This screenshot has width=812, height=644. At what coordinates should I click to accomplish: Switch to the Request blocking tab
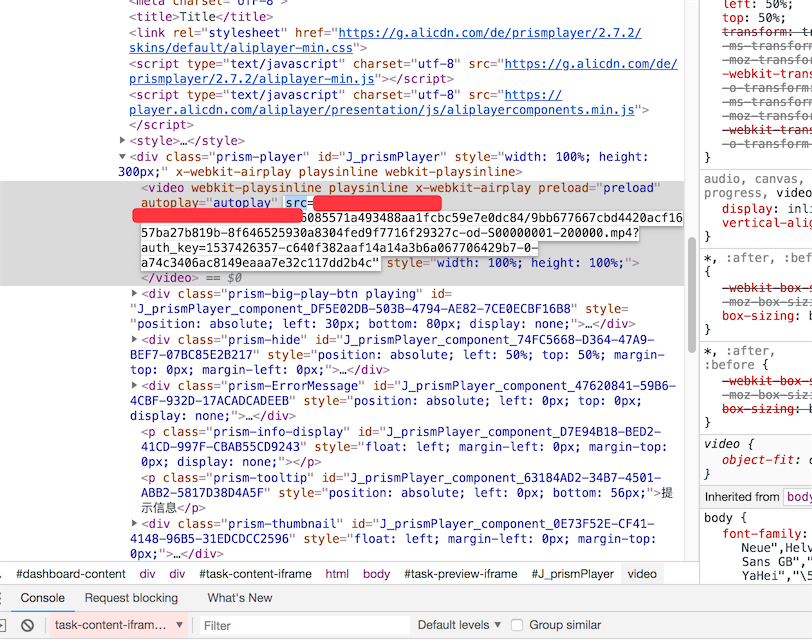click(131, 597)
